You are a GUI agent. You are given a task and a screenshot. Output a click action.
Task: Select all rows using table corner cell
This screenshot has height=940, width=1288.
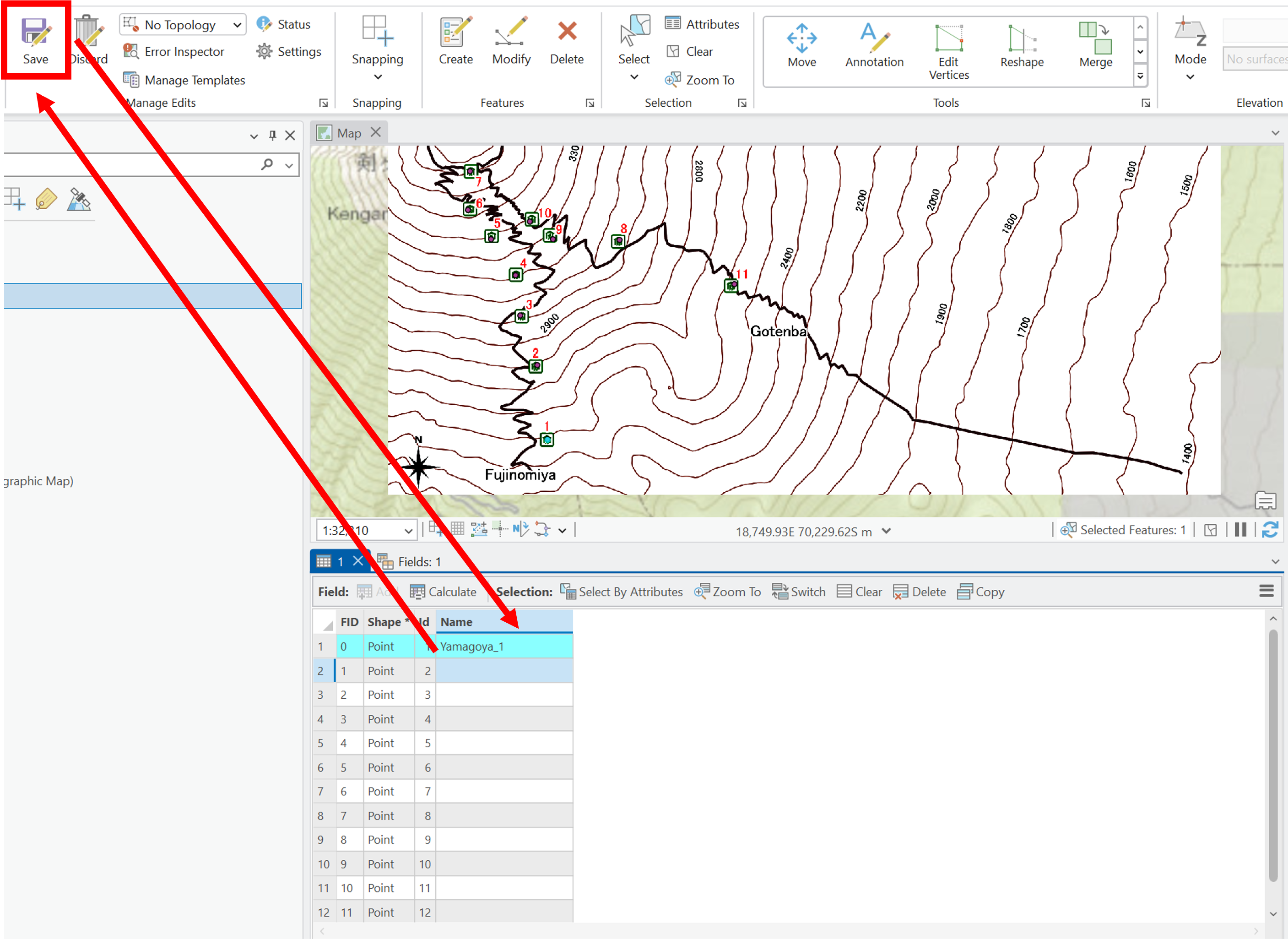tap(325, 622)
